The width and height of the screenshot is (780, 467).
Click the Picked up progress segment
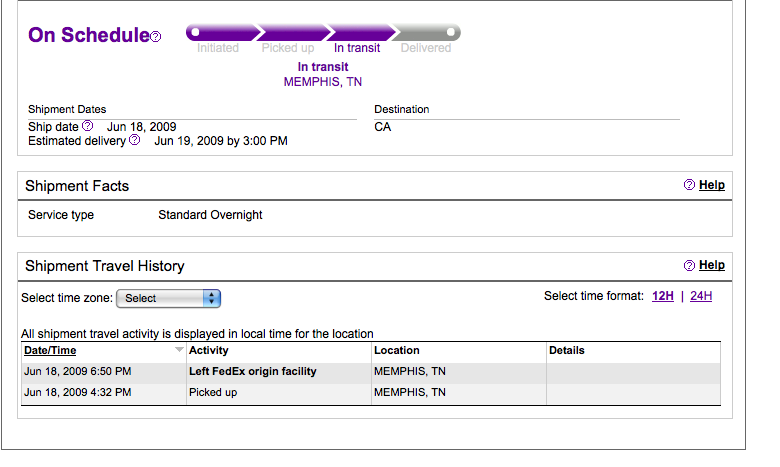(292, 33)
